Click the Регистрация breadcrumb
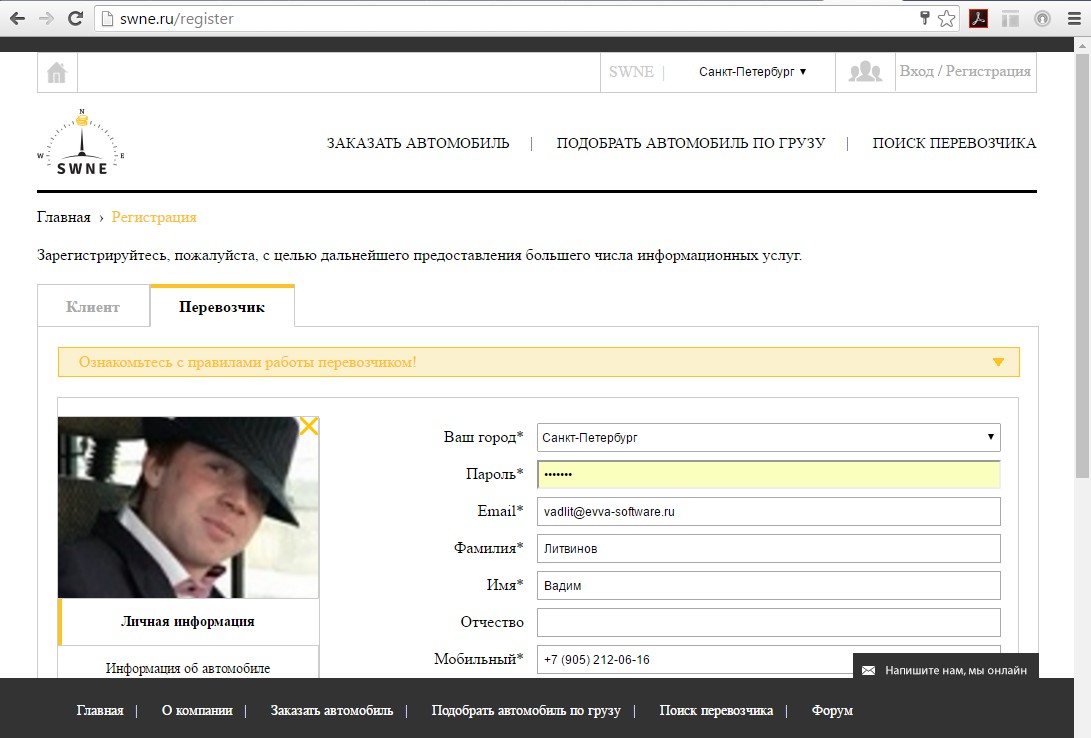 tap(154, 218)
